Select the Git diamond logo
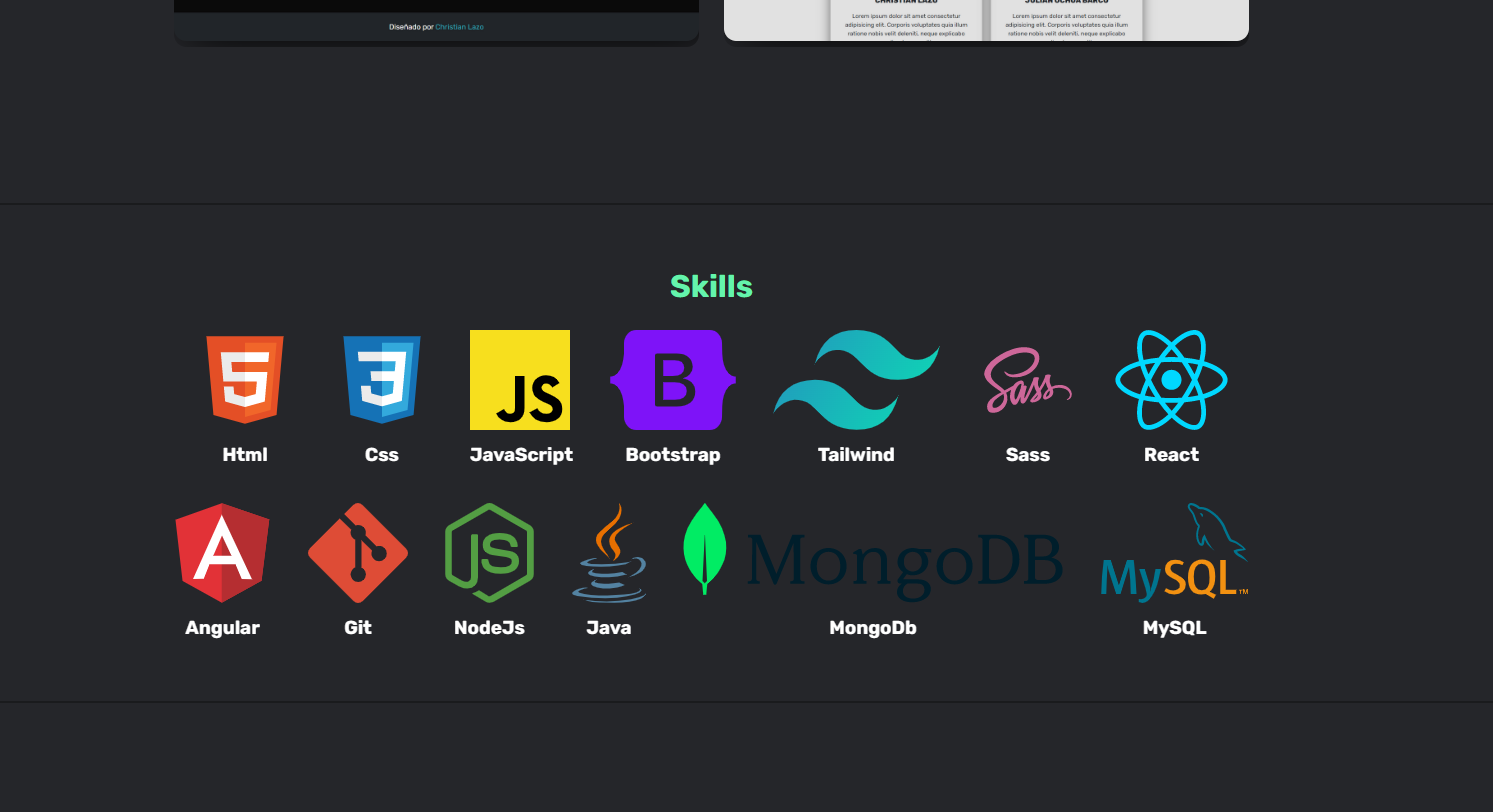 (358, 553)
